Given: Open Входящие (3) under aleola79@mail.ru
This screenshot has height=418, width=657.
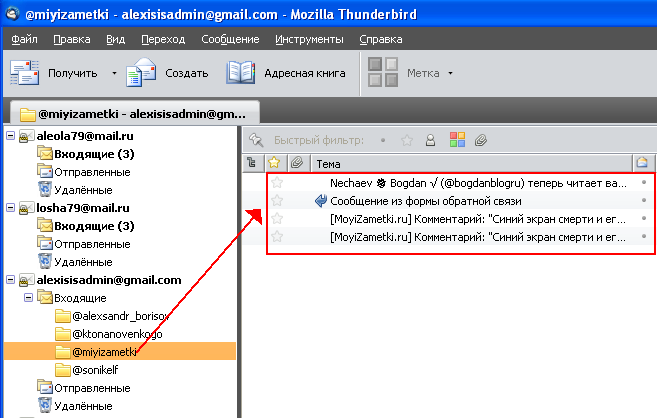Looking at the screenshot, I should [x=94, y=154].
